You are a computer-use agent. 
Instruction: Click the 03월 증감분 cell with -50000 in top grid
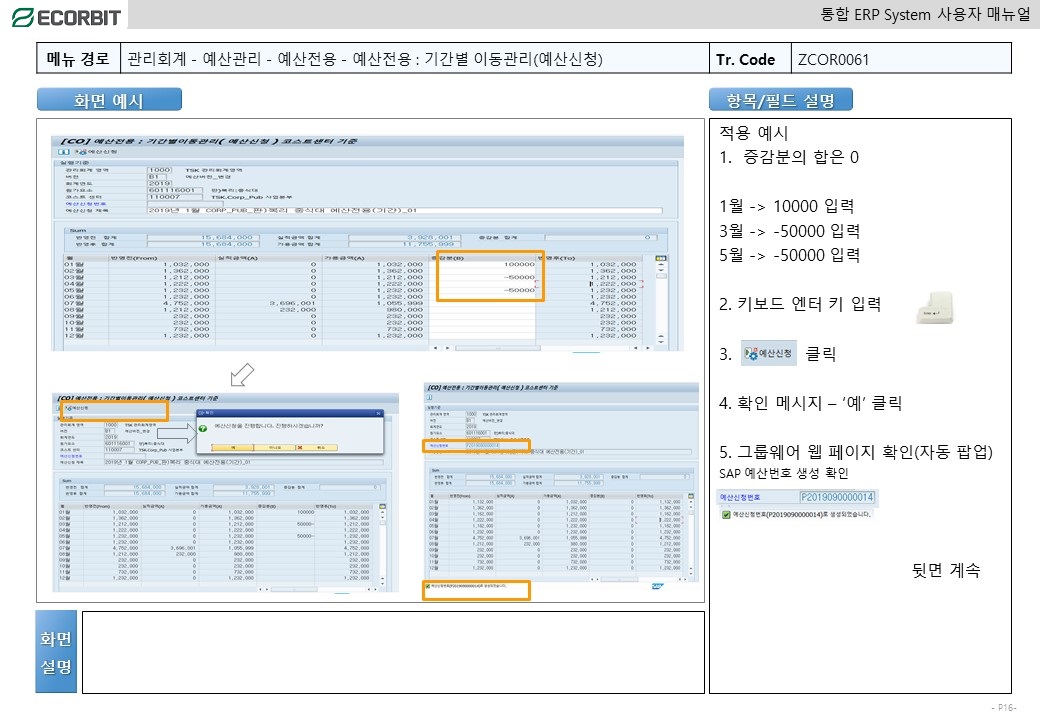coord(483,277)
